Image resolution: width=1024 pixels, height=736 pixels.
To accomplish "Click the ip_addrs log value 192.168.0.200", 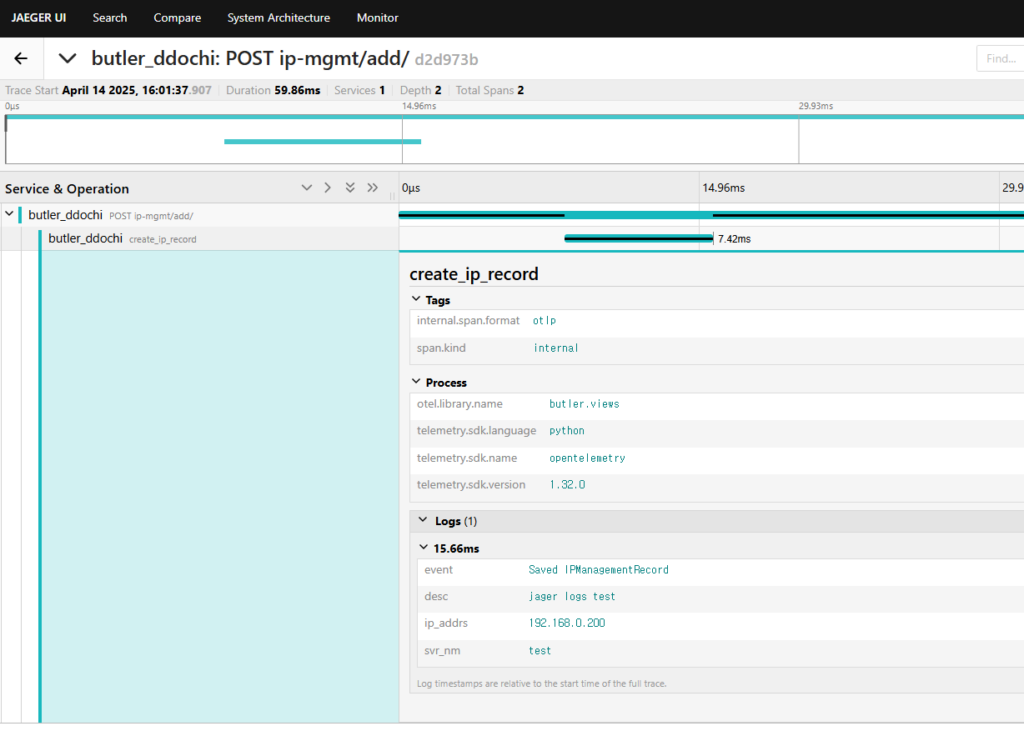I will [x=567, y=623].
